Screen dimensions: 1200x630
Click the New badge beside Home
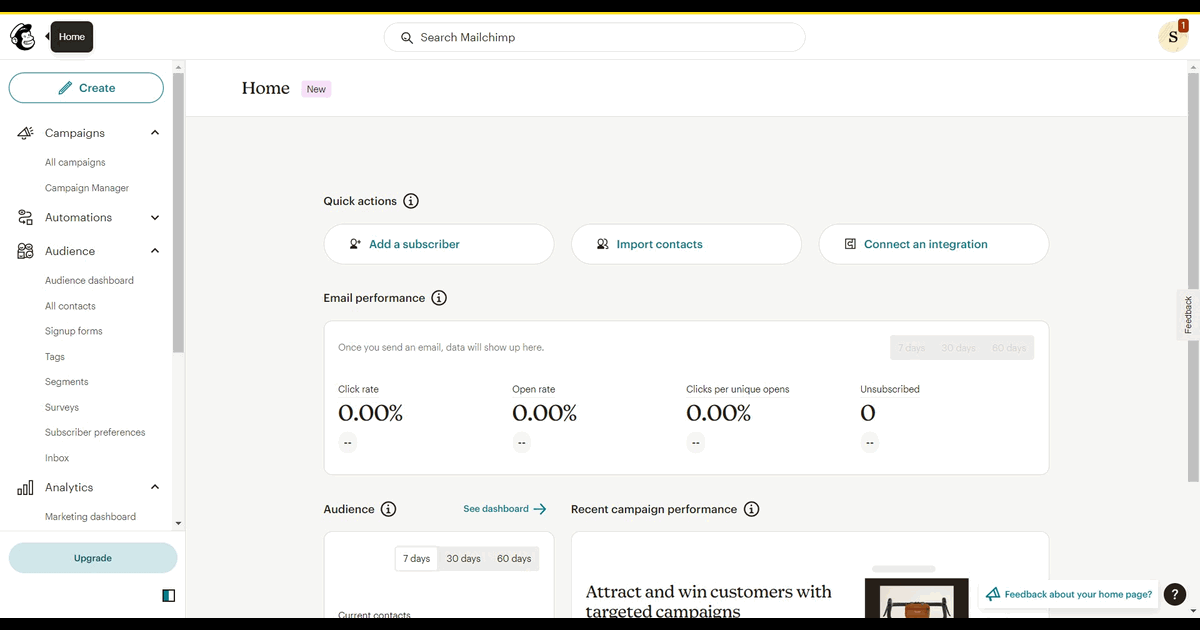(x=316, y=89)
